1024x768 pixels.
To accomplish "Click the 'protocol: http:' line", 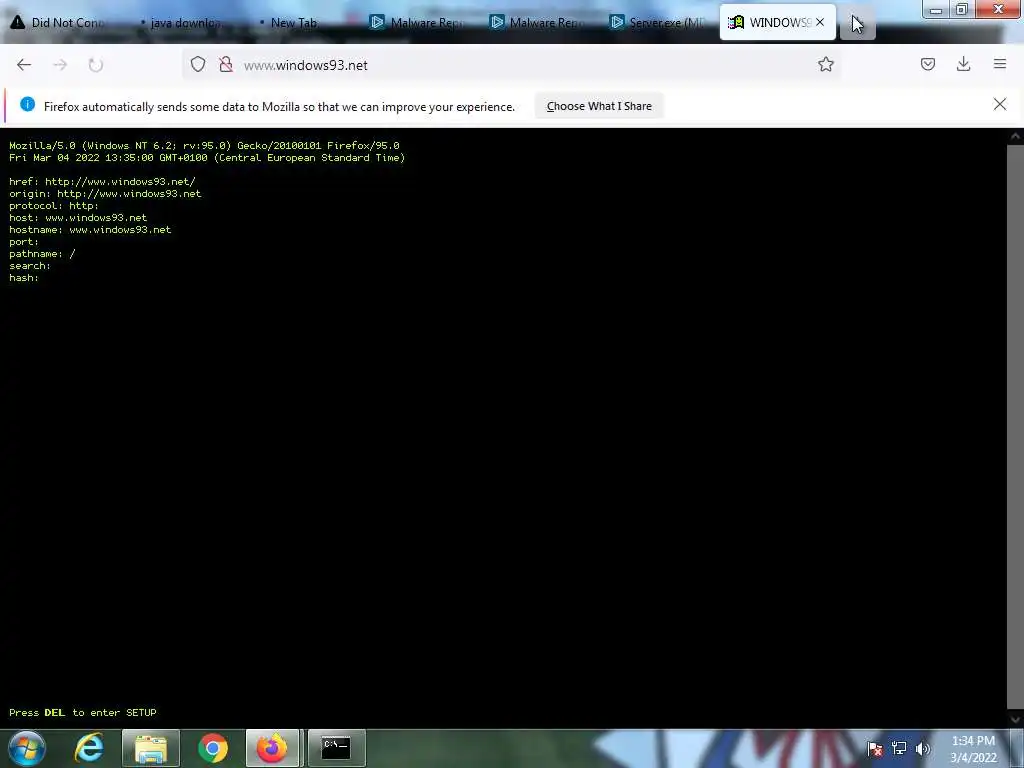I will coord(54,206).
